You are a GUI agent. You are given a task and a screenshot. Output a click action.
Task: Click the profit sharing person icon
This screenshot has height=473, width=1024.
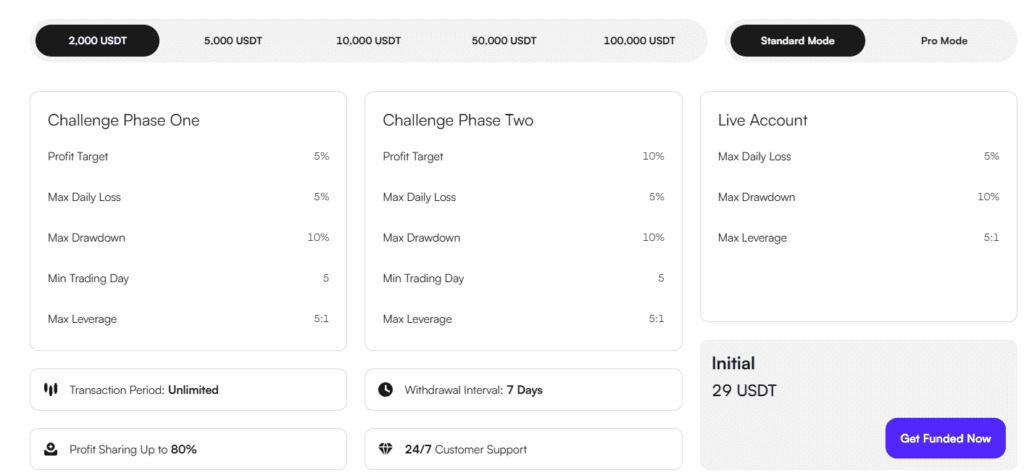pos(51,449)
